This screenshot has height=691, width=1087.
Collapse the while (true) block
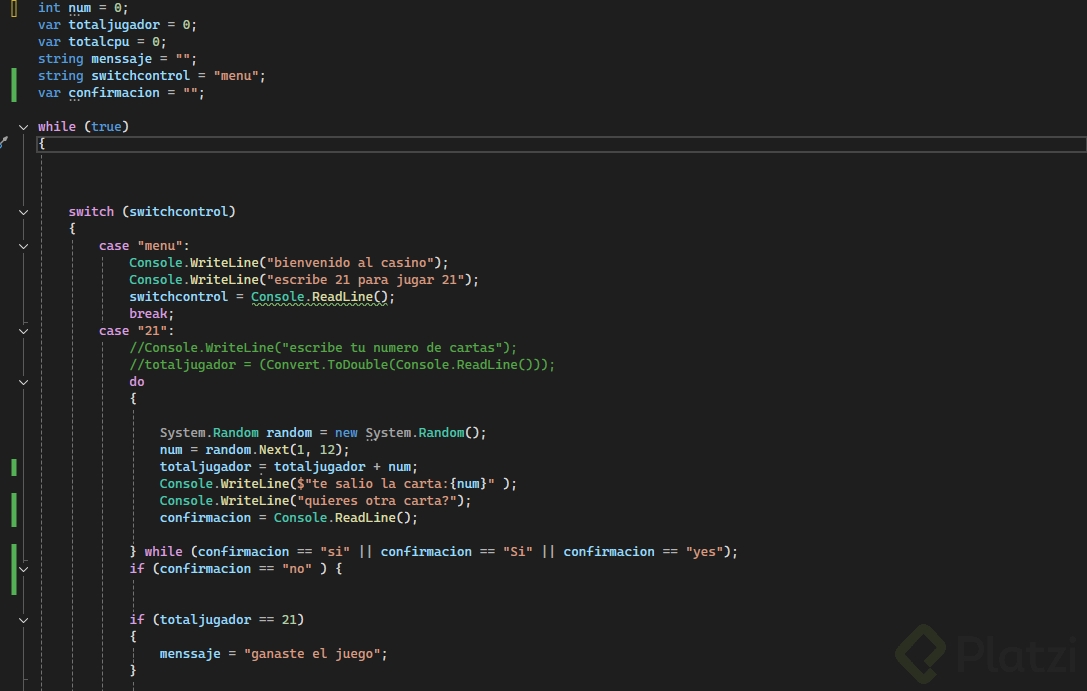[x=24, y=127]
